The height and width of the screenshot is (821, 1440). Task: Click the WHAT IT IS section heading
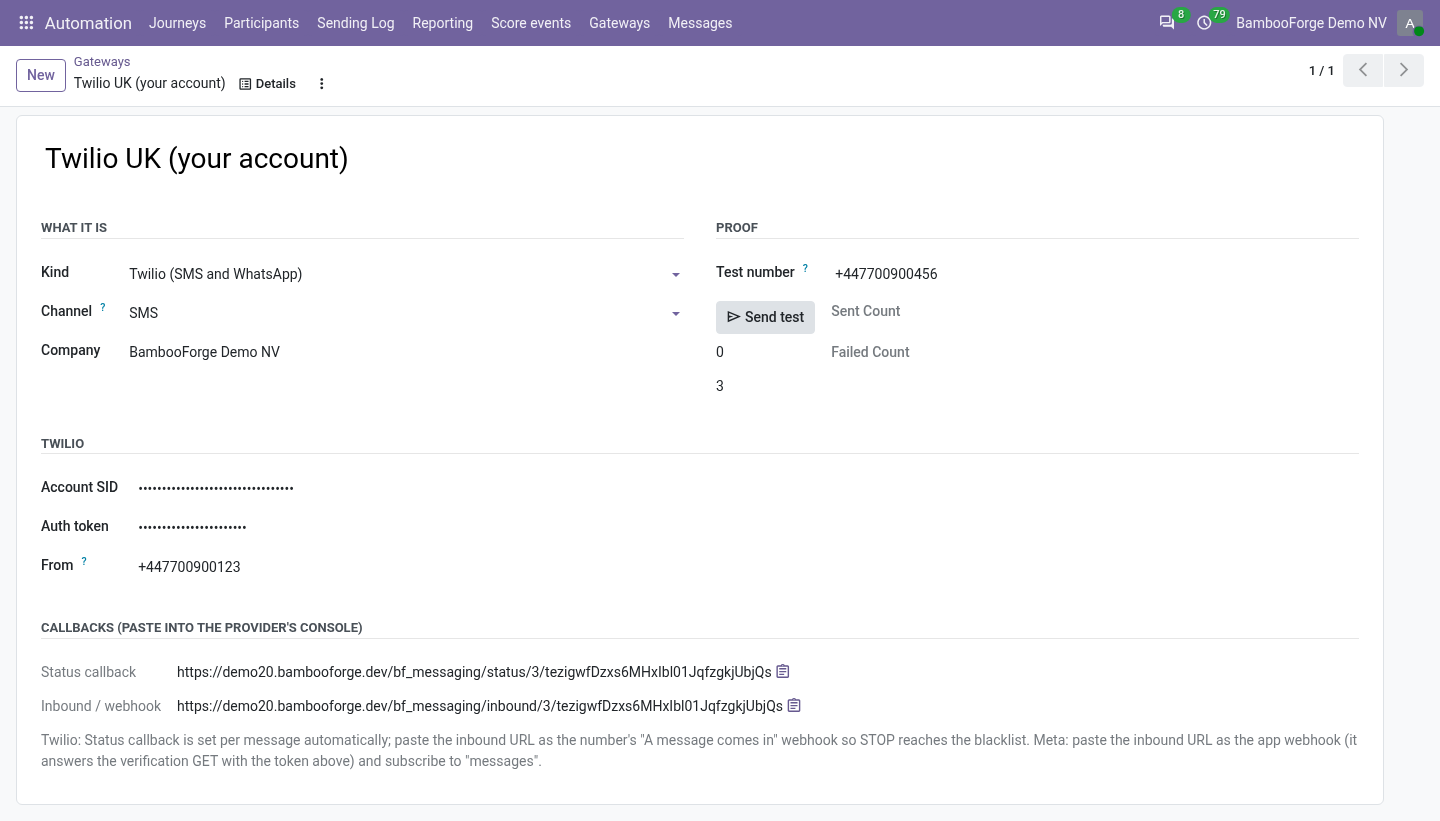pos(74,228)
